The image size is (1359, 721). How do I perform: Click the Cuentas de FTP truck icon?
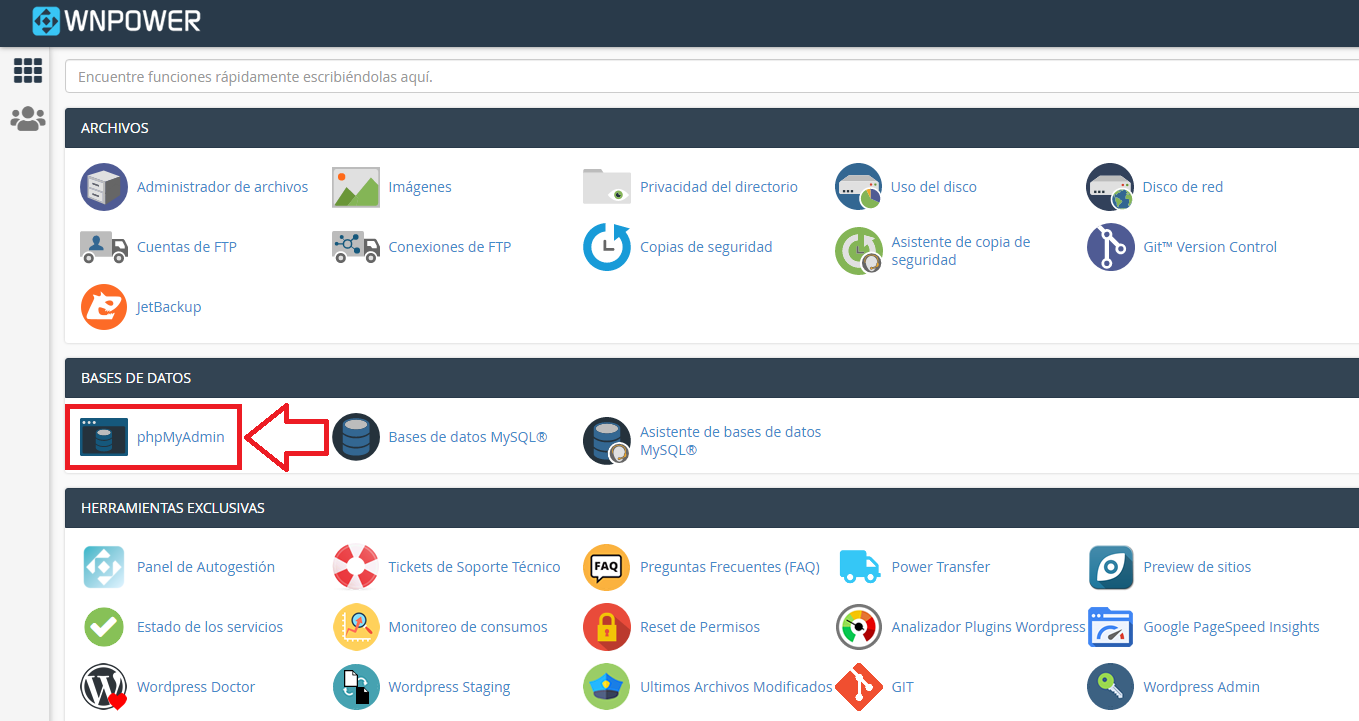104,247
